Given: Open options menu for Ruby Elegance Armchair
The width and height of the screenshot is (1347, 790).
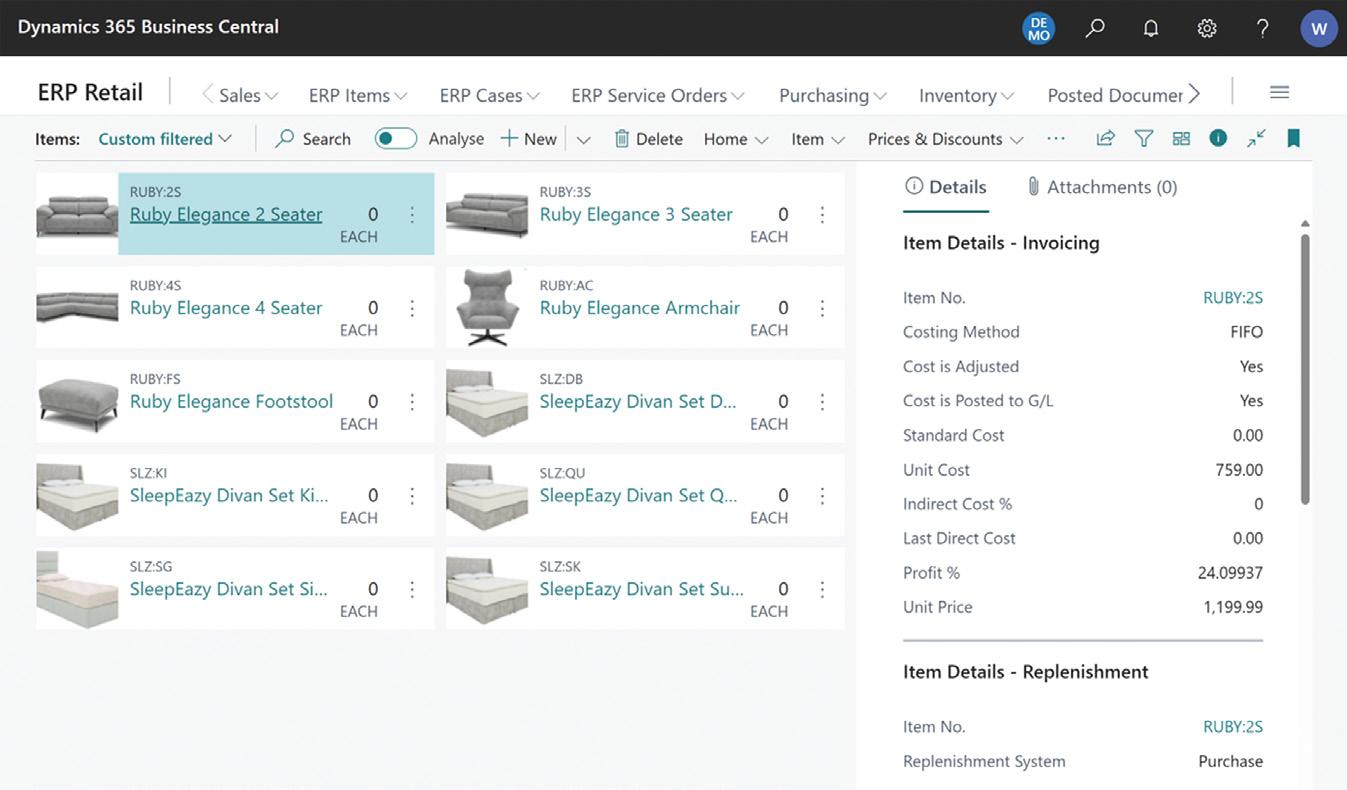Looking at the screenshot, I should tap(822, 308).
